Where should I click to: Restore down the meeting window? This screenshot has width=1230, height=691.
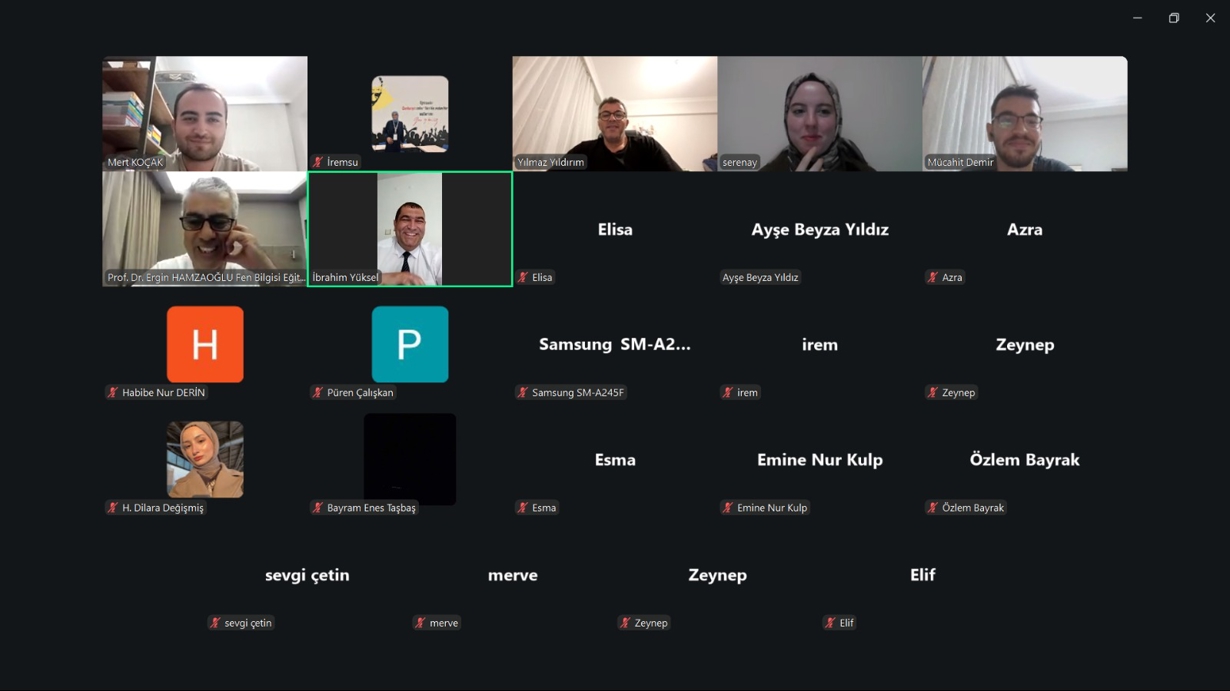1174,18
